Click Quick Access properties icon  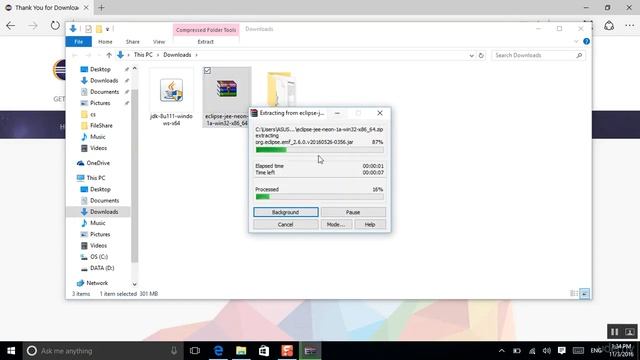click(x=88, y=29)
